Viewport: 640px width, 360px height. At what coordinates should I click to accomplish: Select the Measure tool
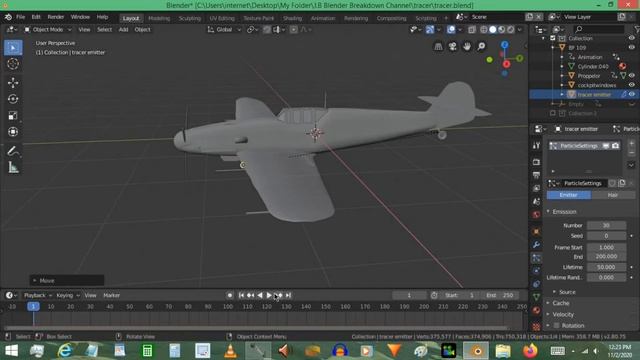[x=13, y=167]
